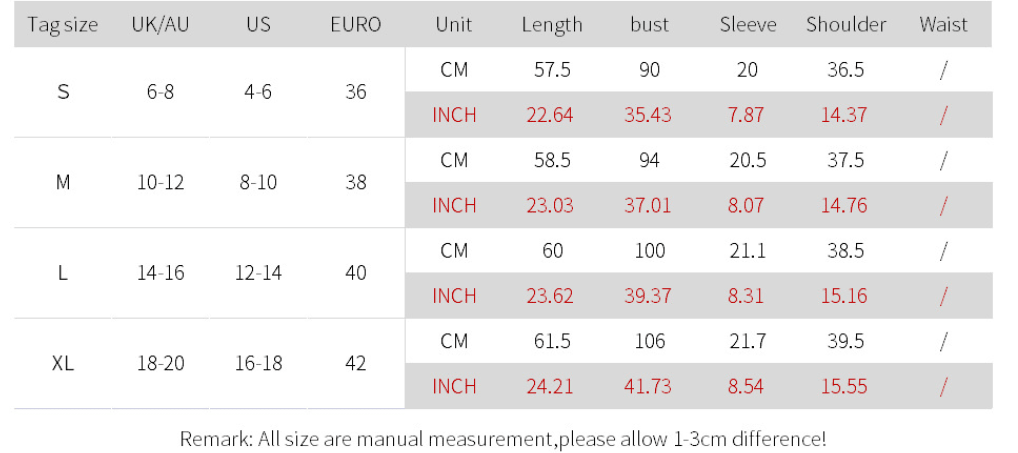Screen dimensions: 1018x453
Task: Click the 100 bust value
Action: pyautogui.click(x=650, y=251)
